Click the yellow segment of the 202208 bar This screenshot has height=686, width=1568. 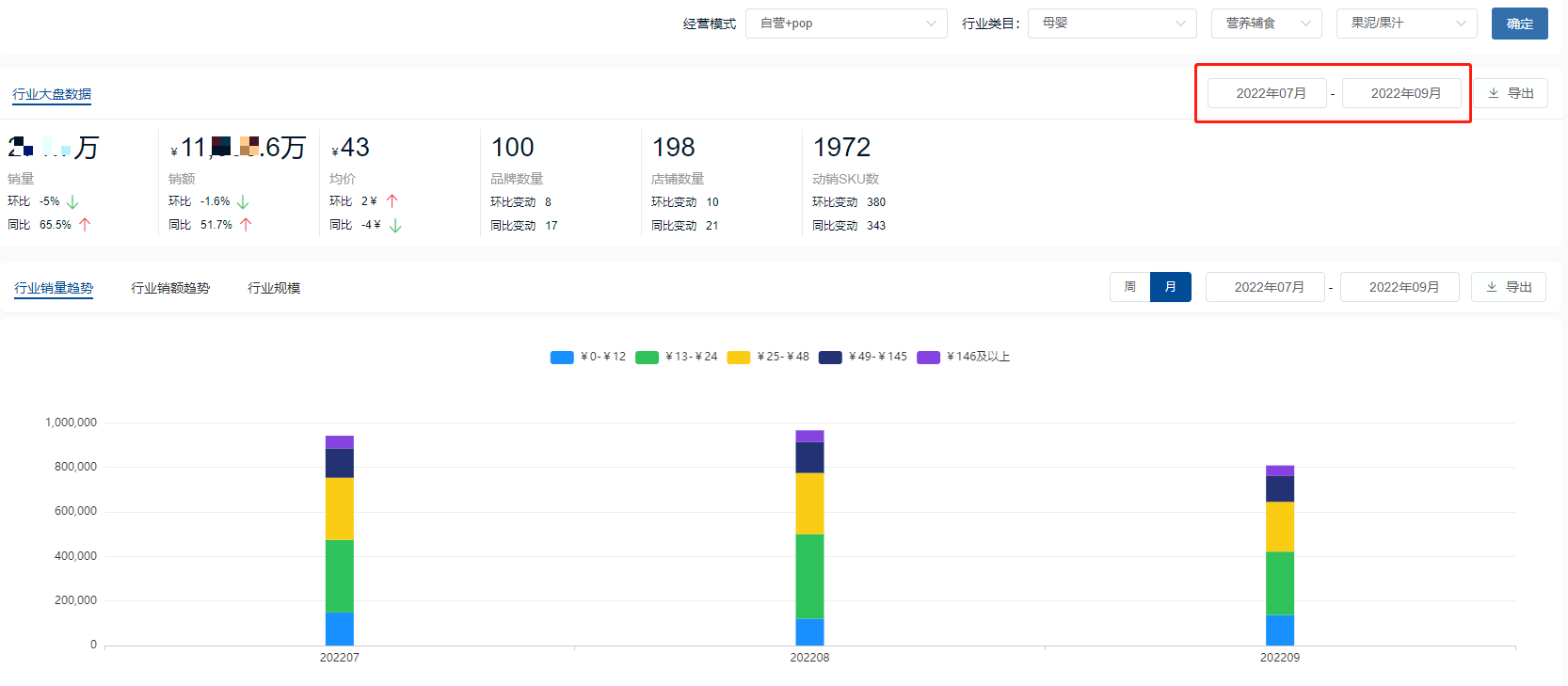pyautogui.click(x=809, y=503)
